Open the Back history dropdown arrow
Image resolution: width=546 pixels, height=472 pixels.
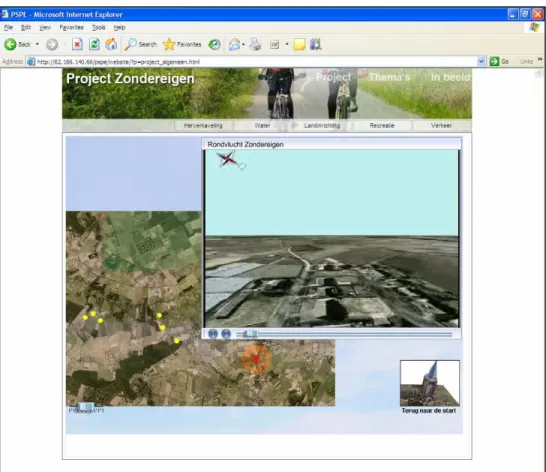[x=37, y=44]
